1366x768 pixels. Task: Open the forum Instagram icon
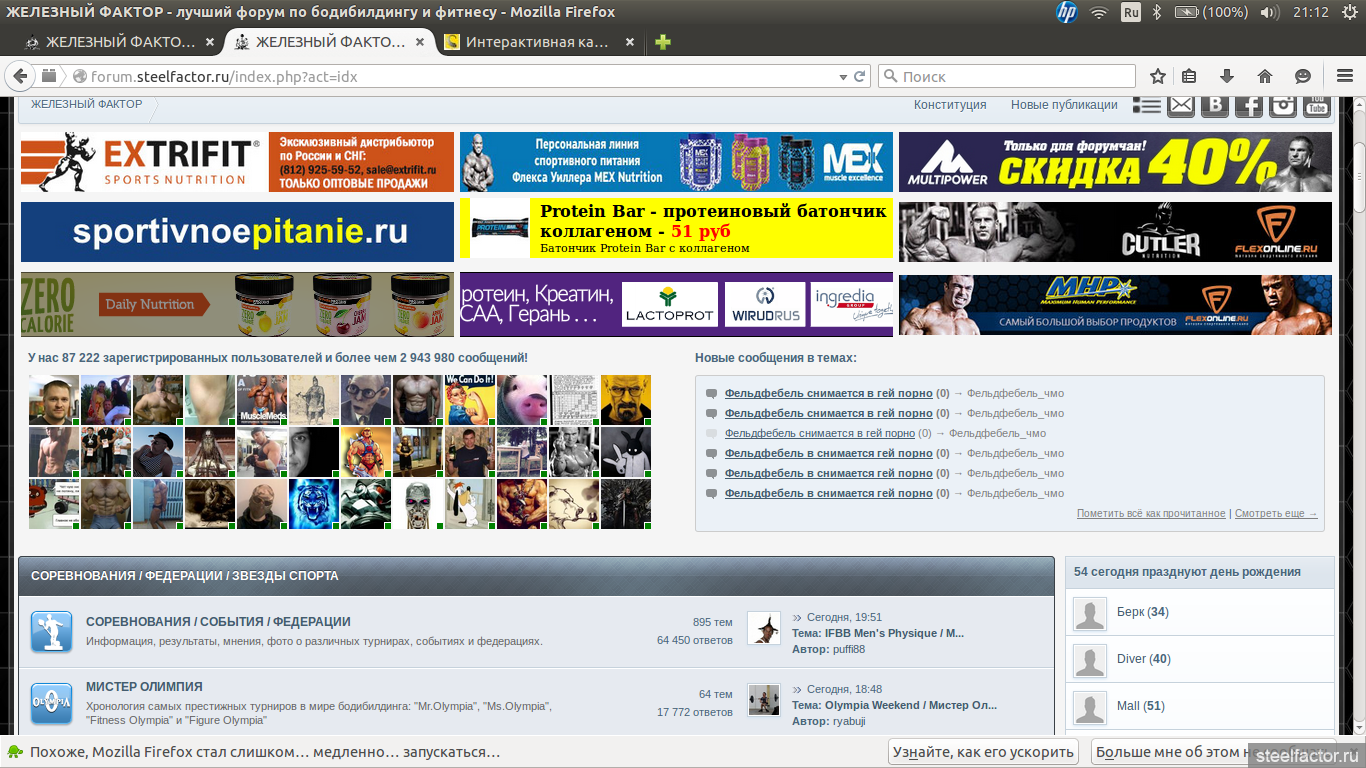point(1283,105)
